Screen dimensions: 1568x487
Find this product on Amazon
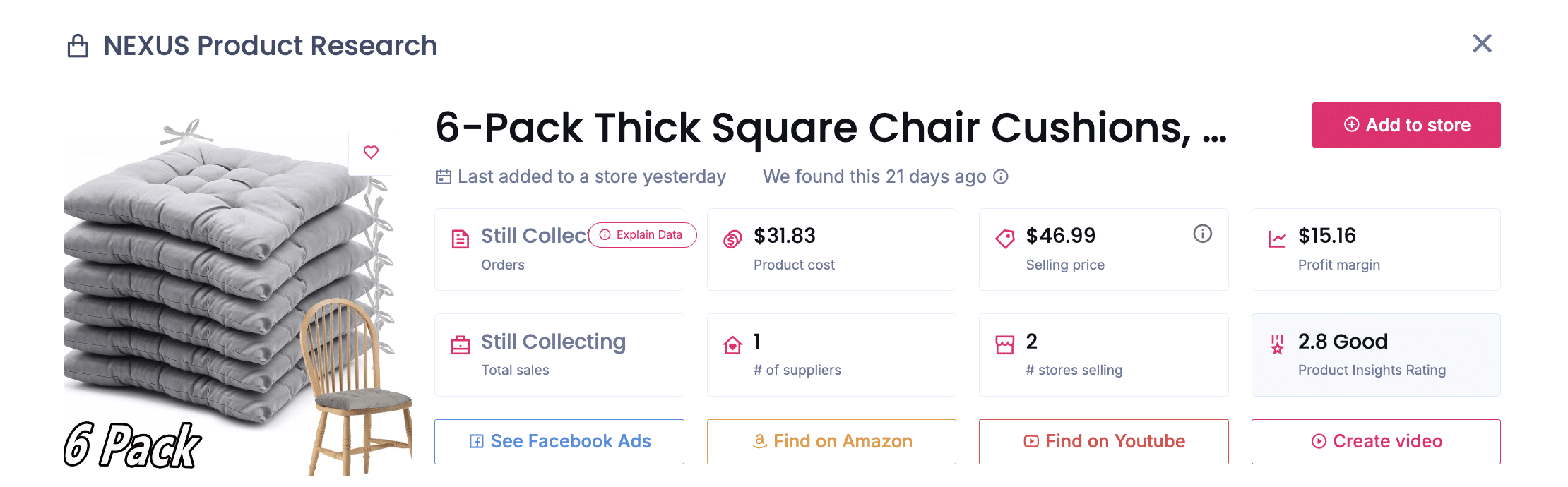click(831, 442)
